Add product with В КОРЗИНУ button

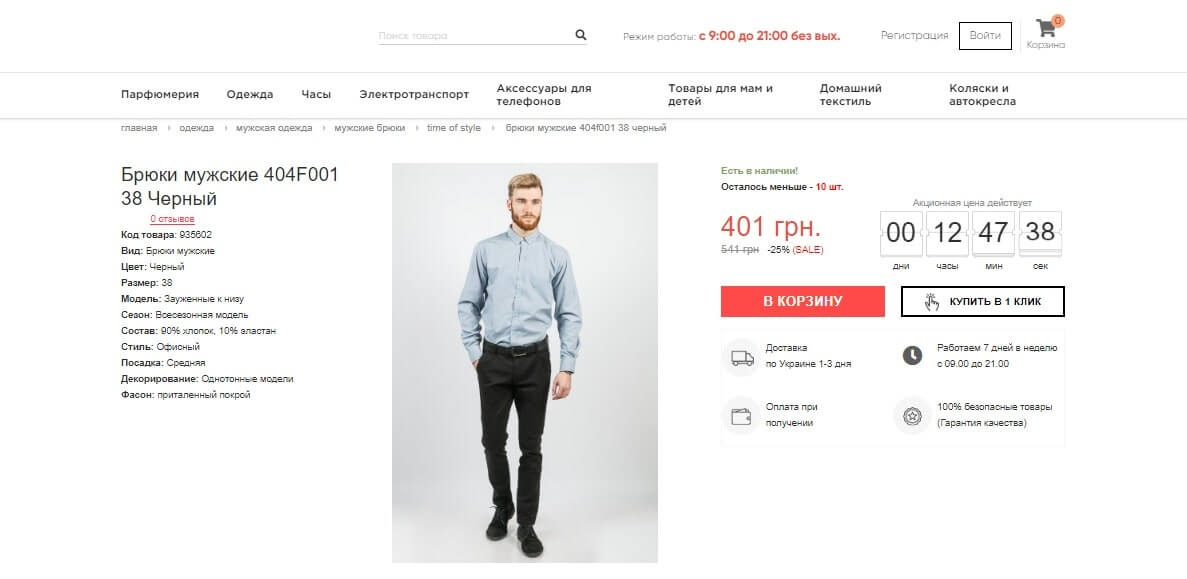[x=802, y=301]
